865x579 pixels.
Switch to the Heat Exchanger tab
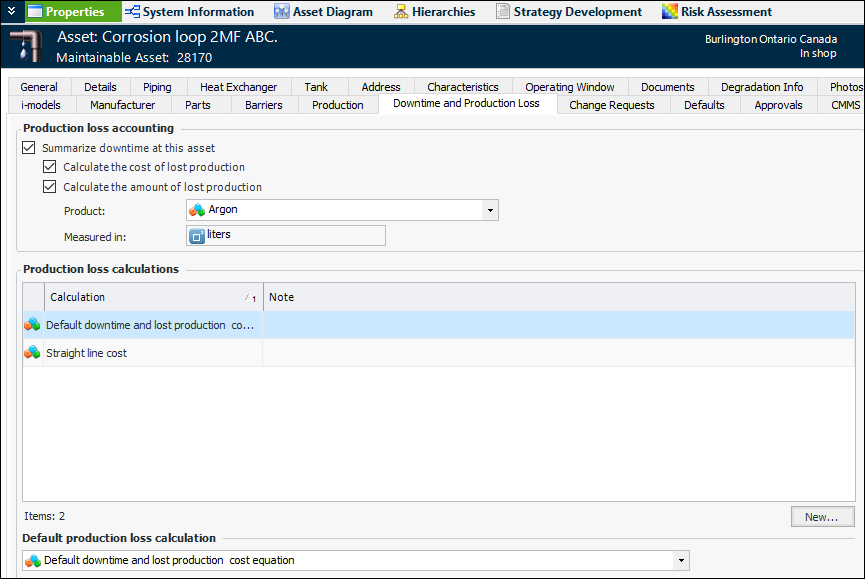pyautogui.click(x=238, y=87)
